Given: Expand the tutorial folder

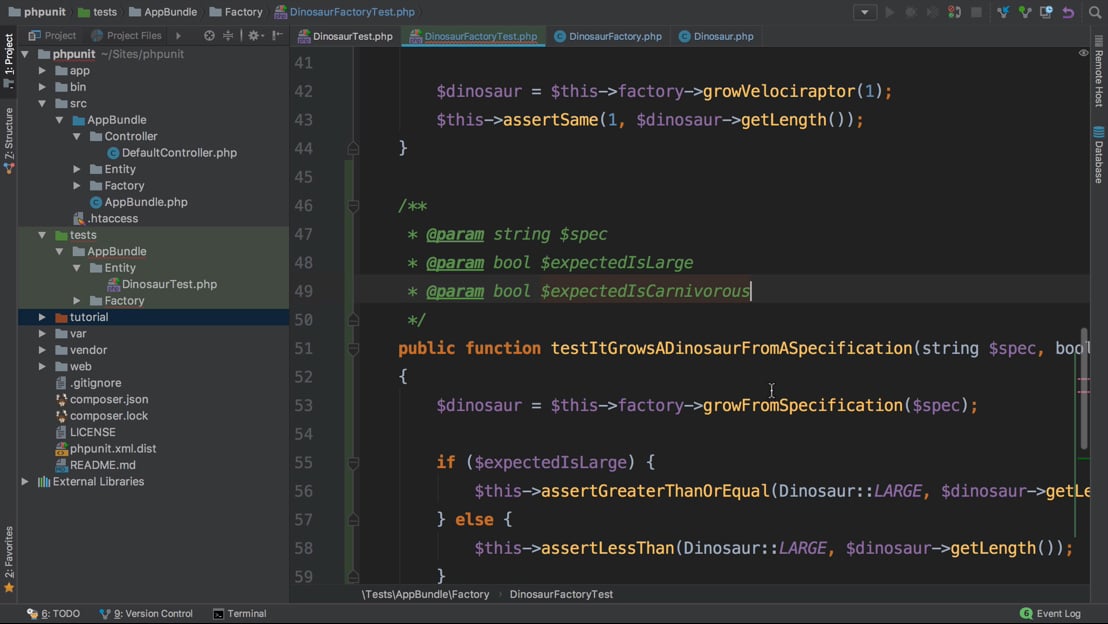Looking at the screenshot, I should (42, 317).
